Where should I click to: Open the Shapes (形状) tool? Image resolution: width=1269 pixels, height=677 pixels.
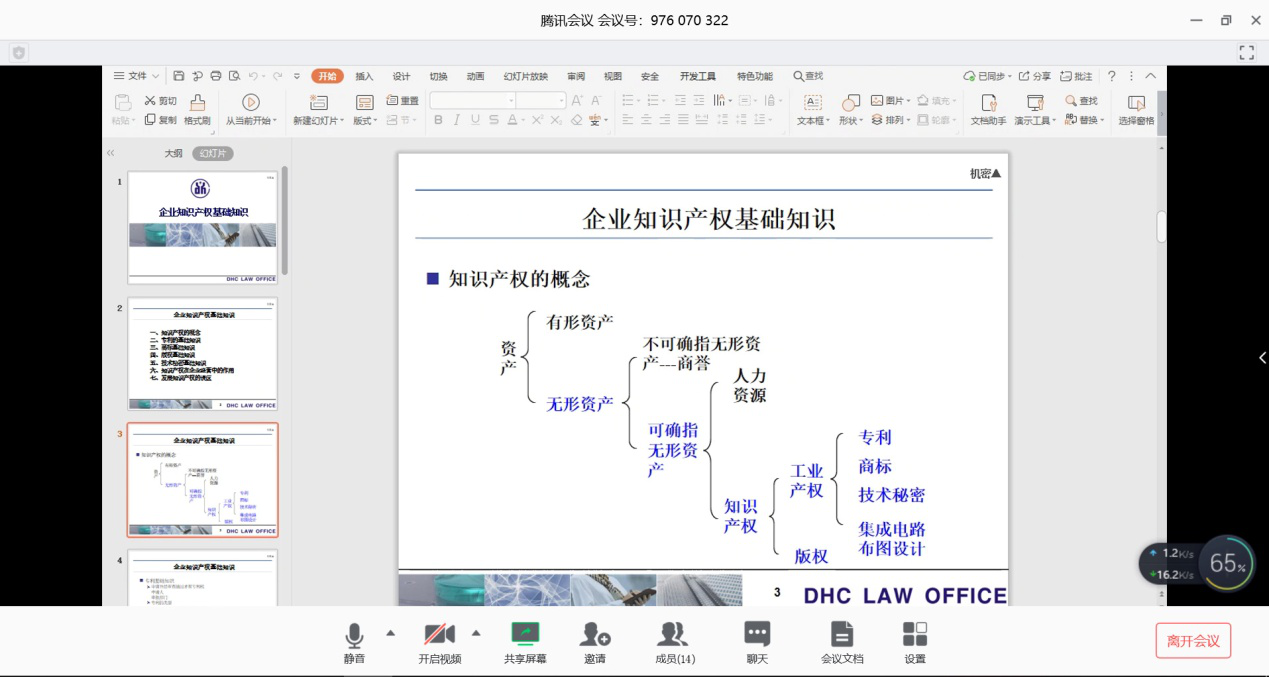pos(851,110)
